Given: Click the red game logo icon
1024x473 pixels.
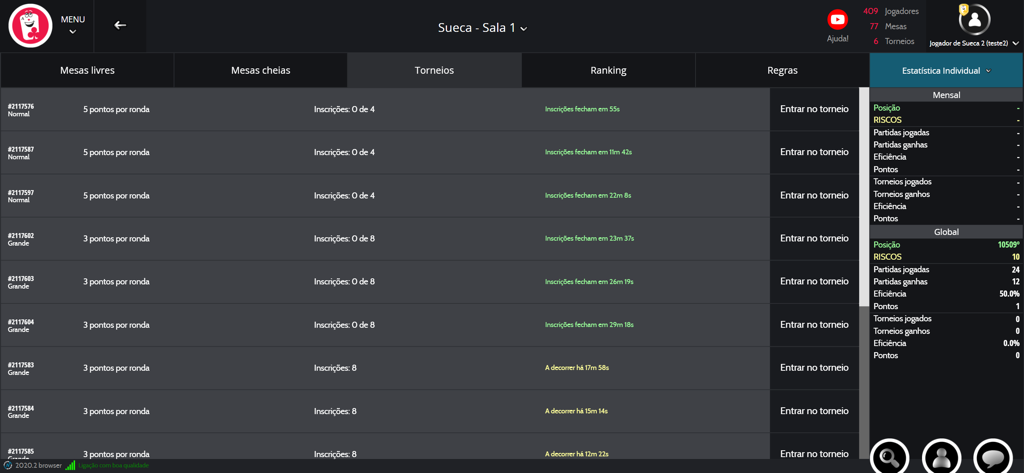Looking at the screenshot, I should (30, 26).
